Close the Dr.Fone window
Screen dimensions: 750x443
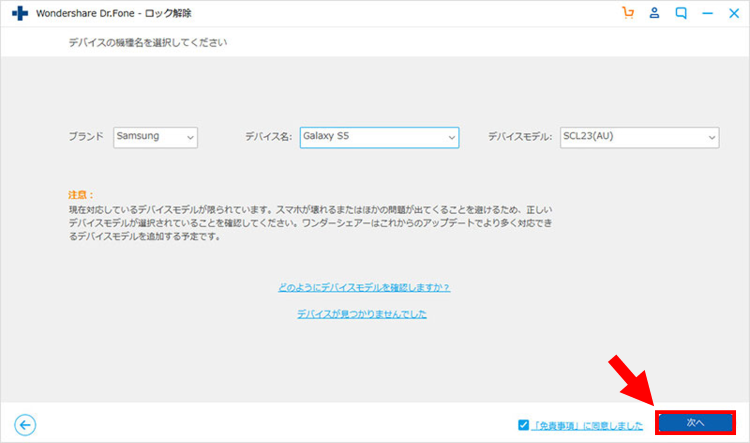734,13
